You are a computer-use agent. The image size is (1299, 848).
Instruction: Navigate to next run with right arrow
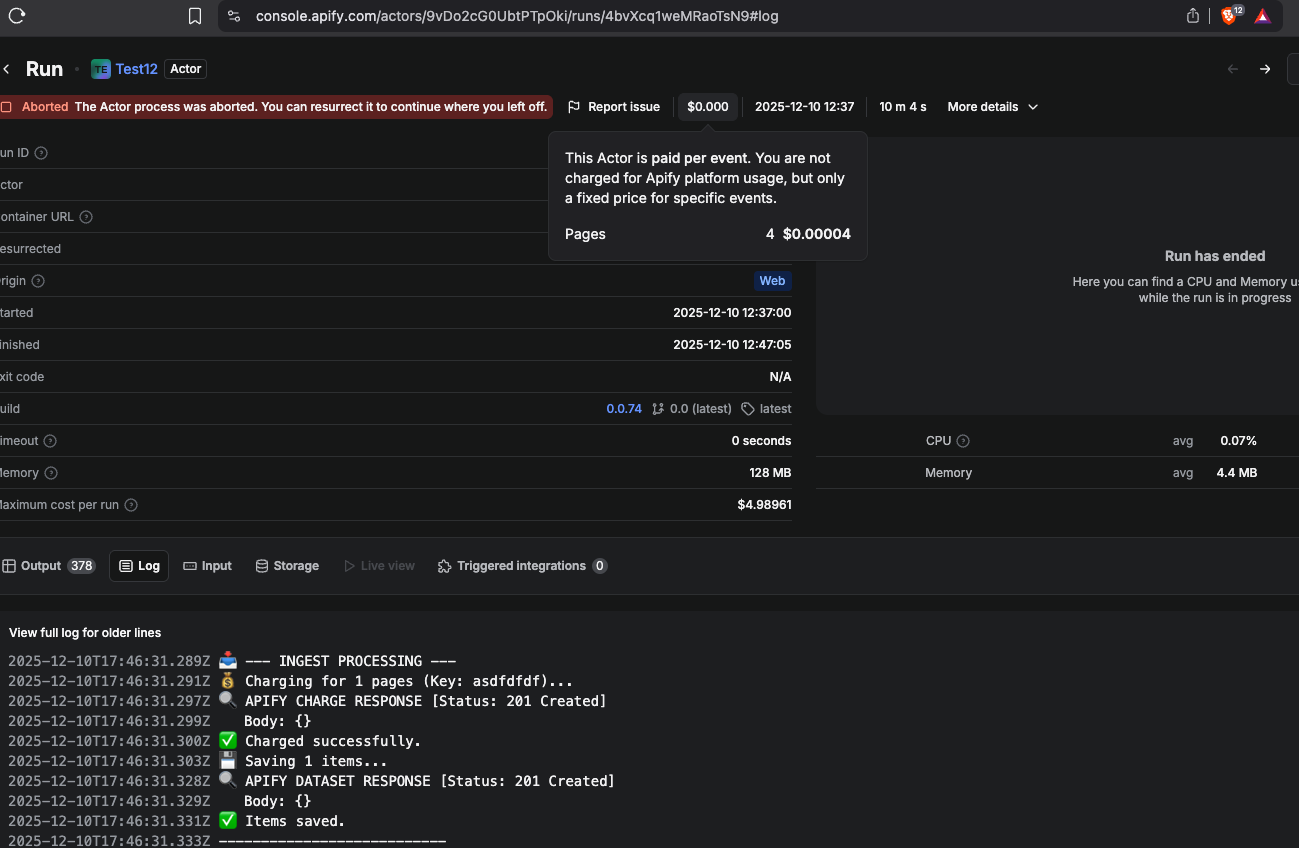[x=1265, y=69]
